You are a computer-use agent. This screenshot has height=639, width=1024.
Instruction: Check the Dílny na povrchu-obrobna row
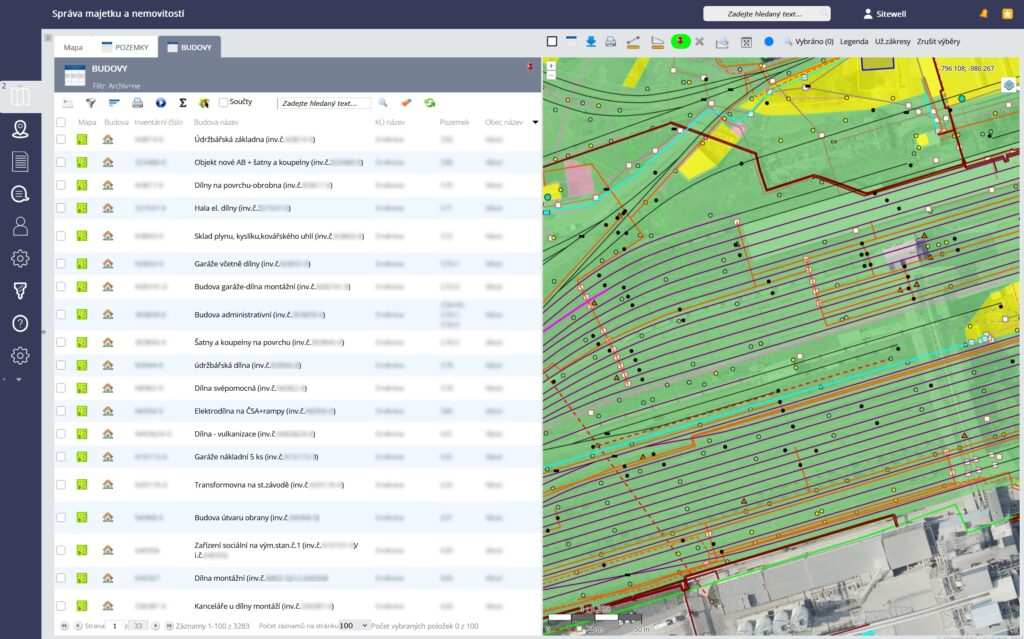(x=61, y=185)
